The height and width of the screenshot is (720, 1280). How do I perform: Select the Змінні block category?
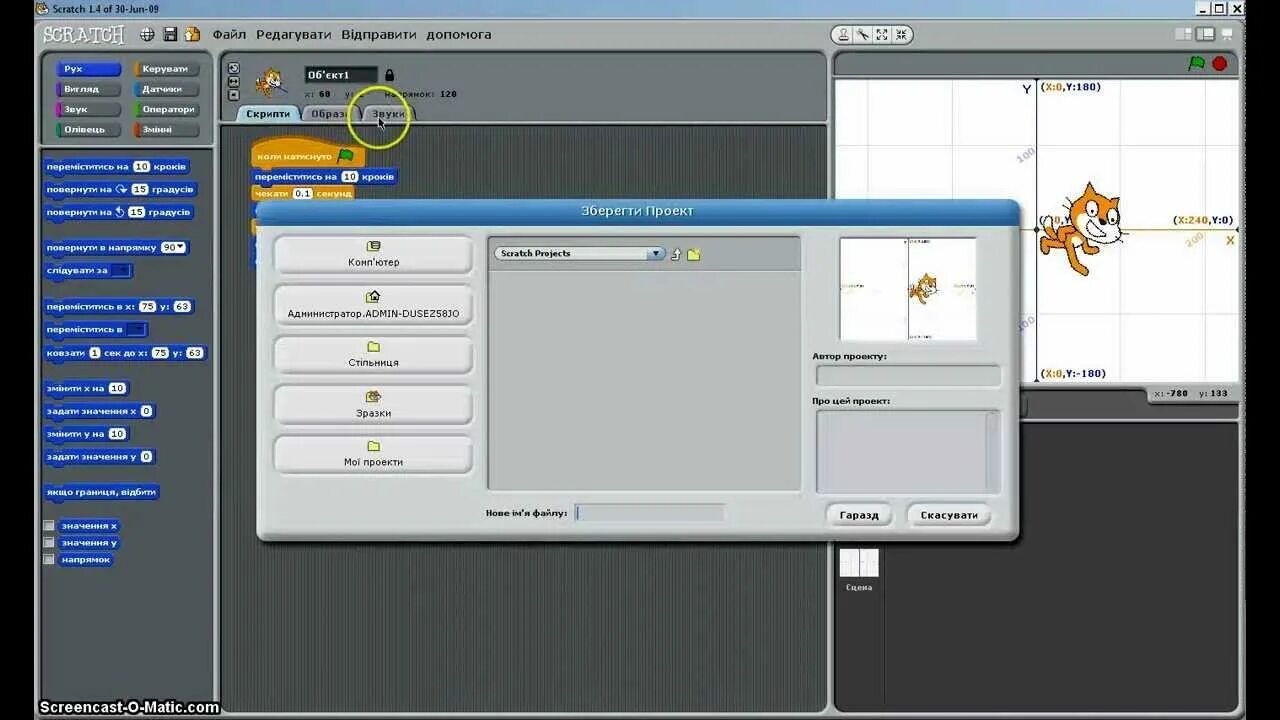[167, 129]
